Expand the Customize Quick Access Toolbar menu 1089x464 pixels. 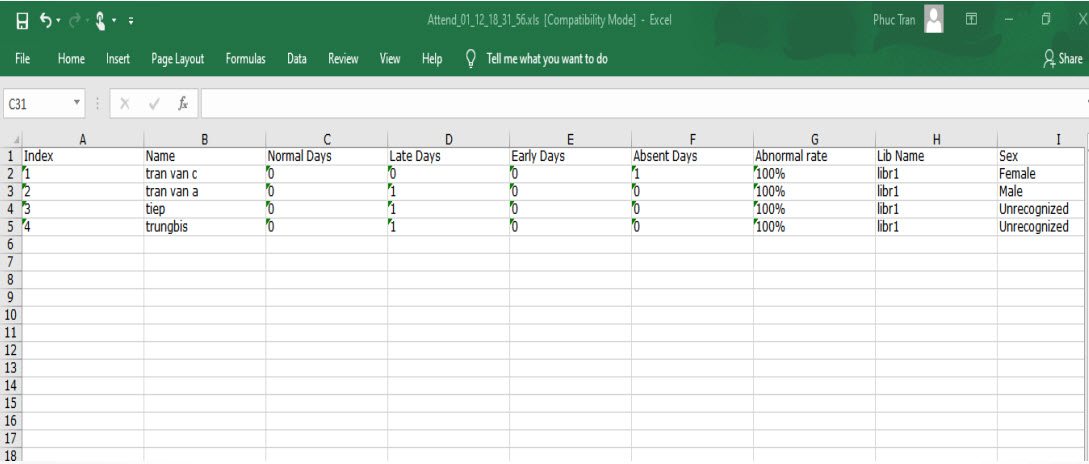pyautogui.click(x=132, y=22)
